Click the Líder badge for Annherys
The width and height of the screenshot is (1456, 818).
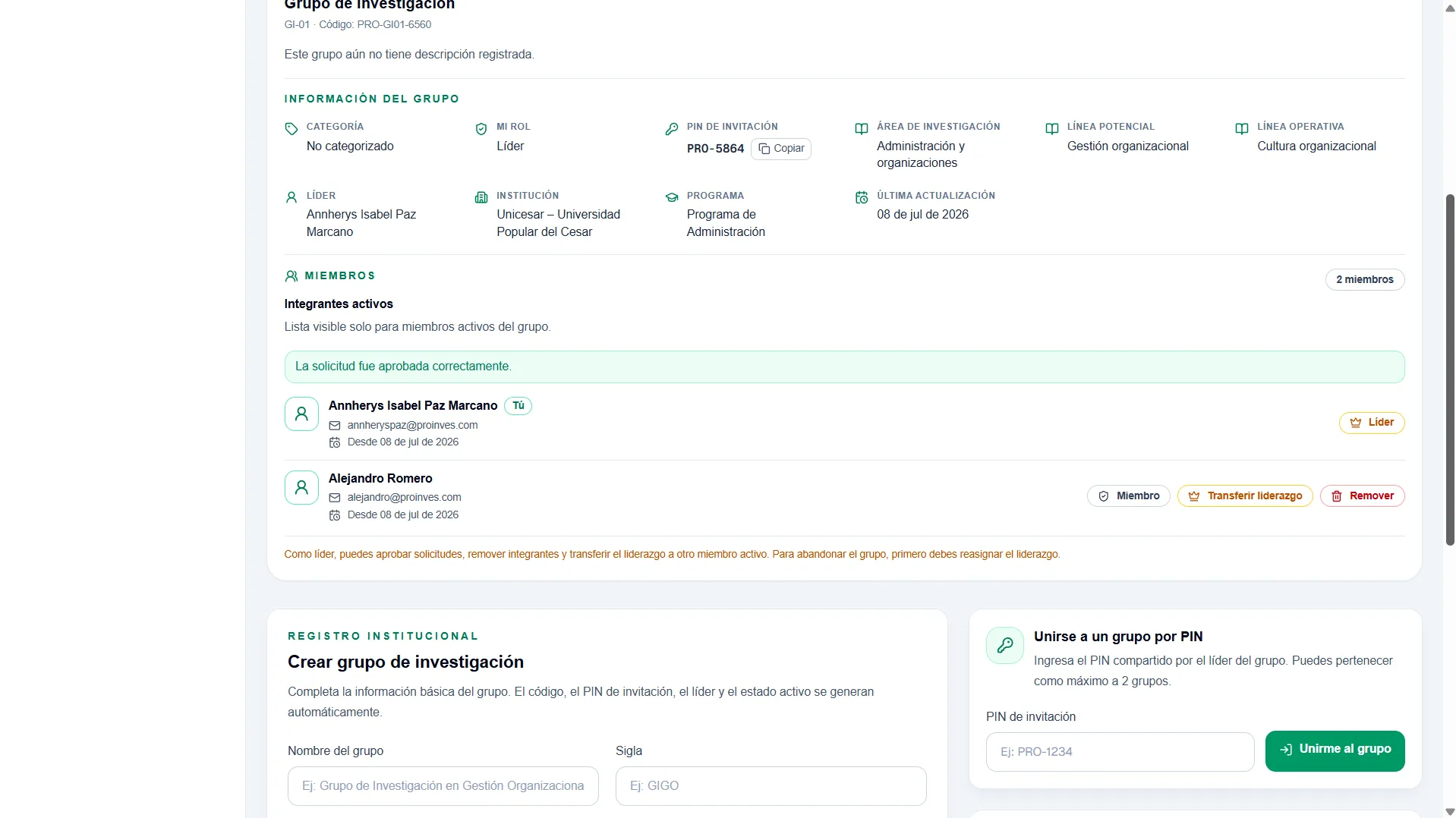pos(1372,423)
